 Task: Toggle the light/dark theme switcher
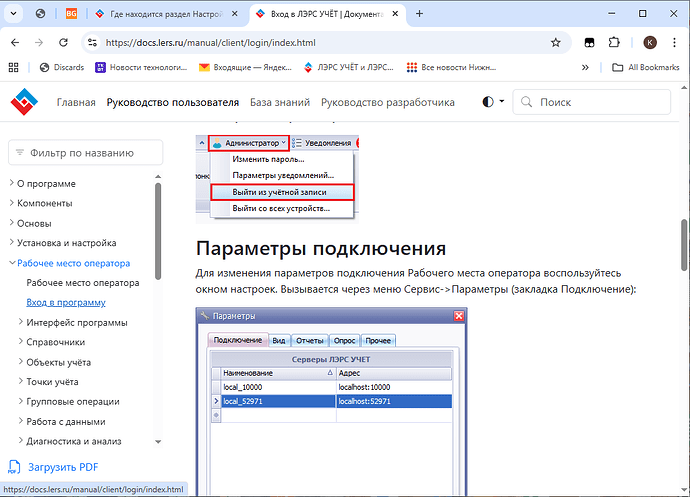[492, 102]
